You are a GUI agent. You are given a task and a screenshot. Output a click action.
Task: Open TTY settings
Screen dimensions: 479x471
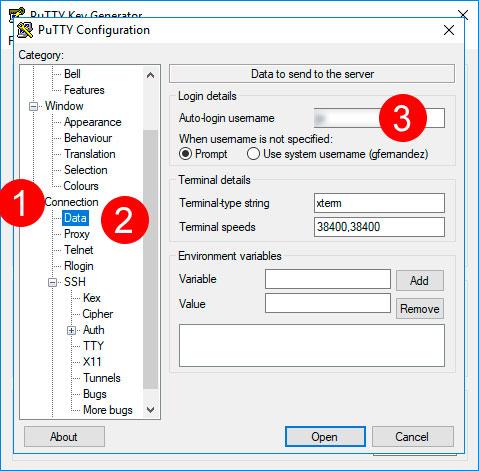point(93,346)
